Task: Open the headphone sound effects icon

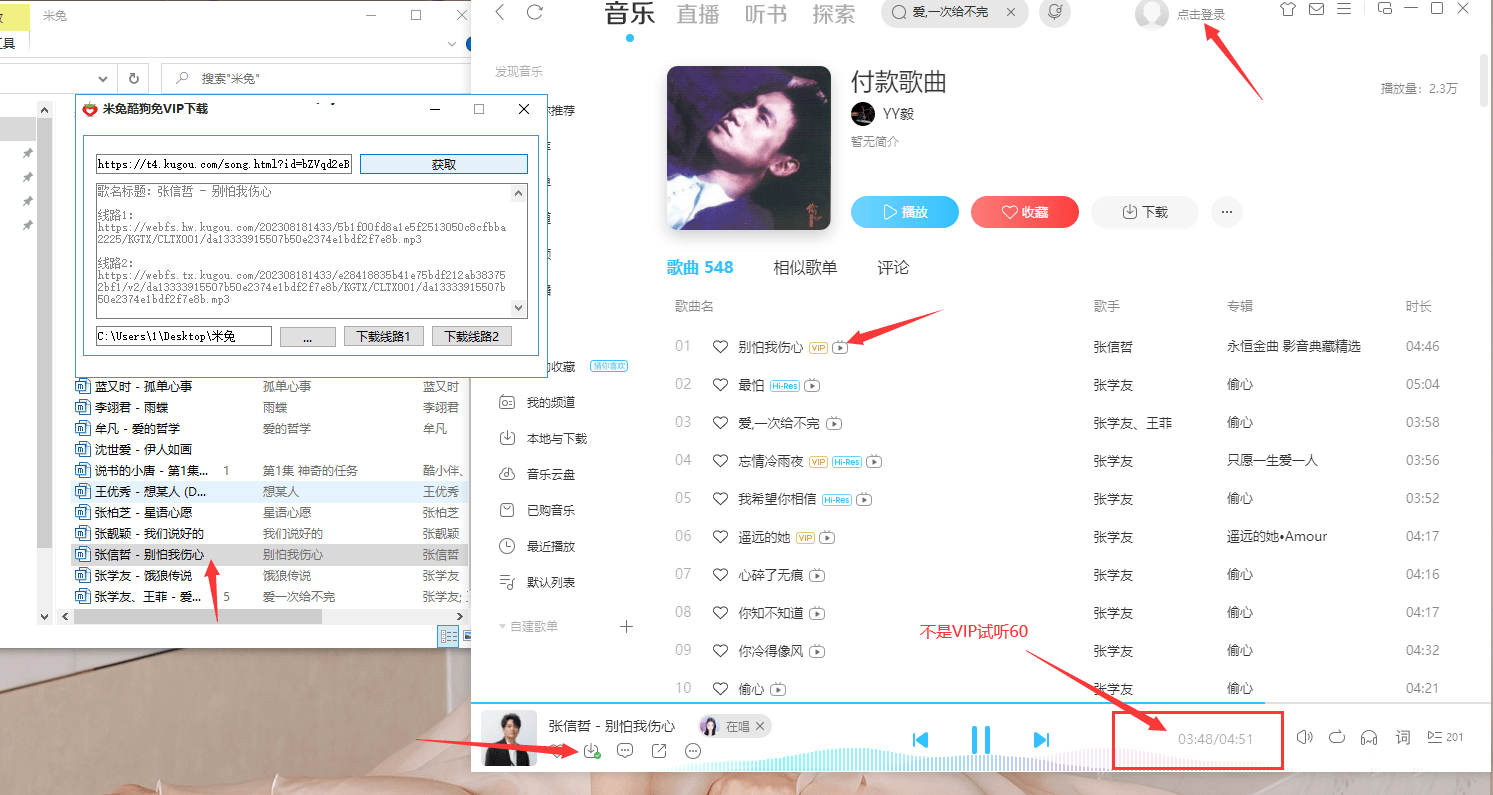Action: (x=1369, y=737)
